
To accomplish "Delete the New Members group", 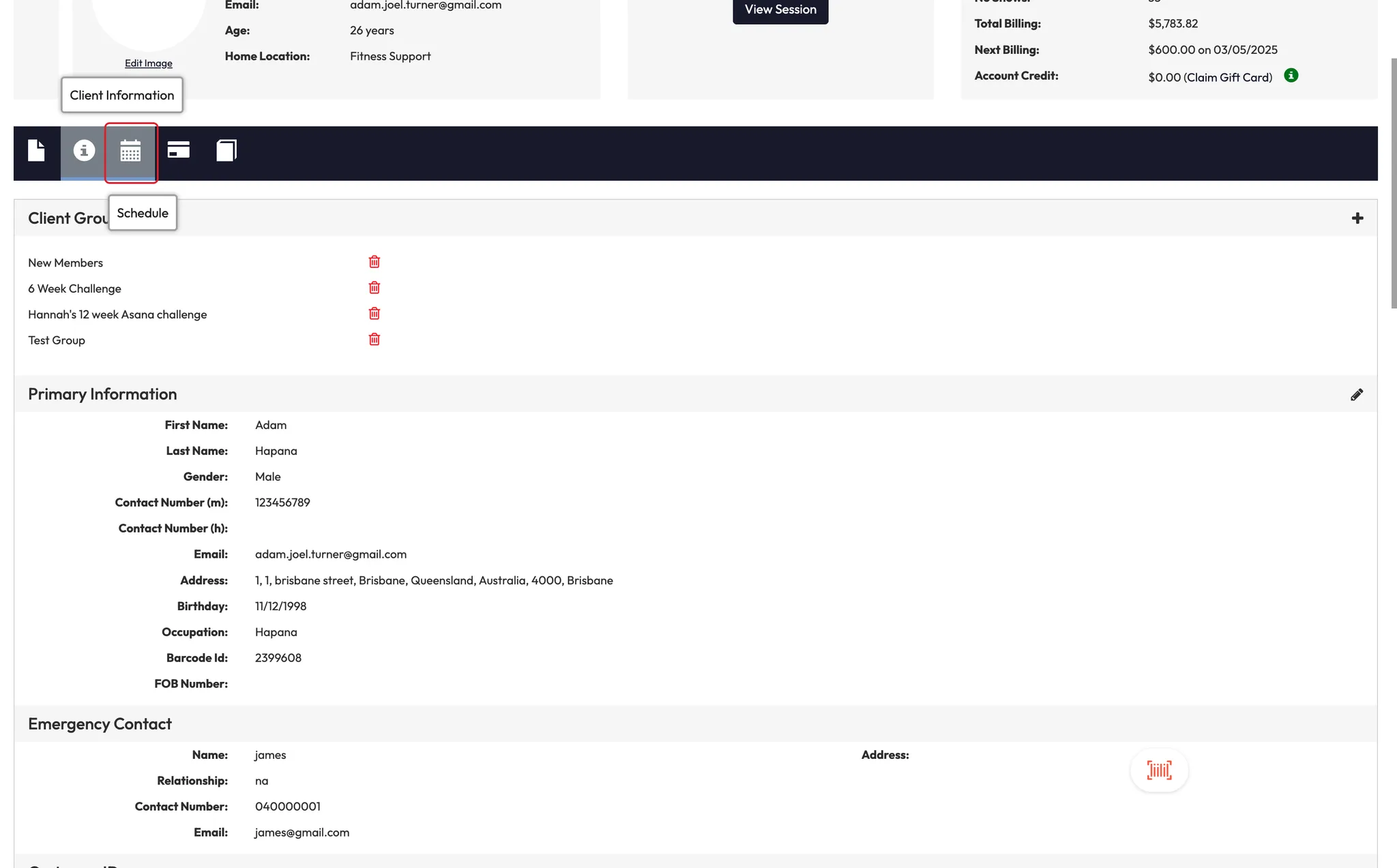I will pyautogui.click(x=374, y=262).
